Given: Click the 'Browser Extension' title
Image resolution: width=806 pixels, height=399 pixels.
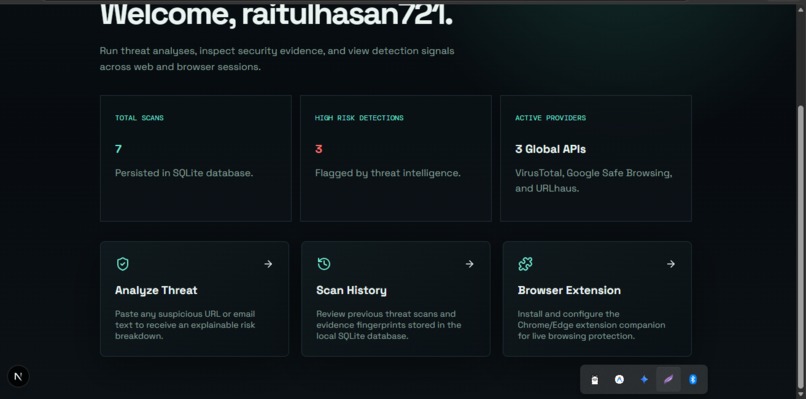Looking at the screenshot, I should (x=569, y=291).
